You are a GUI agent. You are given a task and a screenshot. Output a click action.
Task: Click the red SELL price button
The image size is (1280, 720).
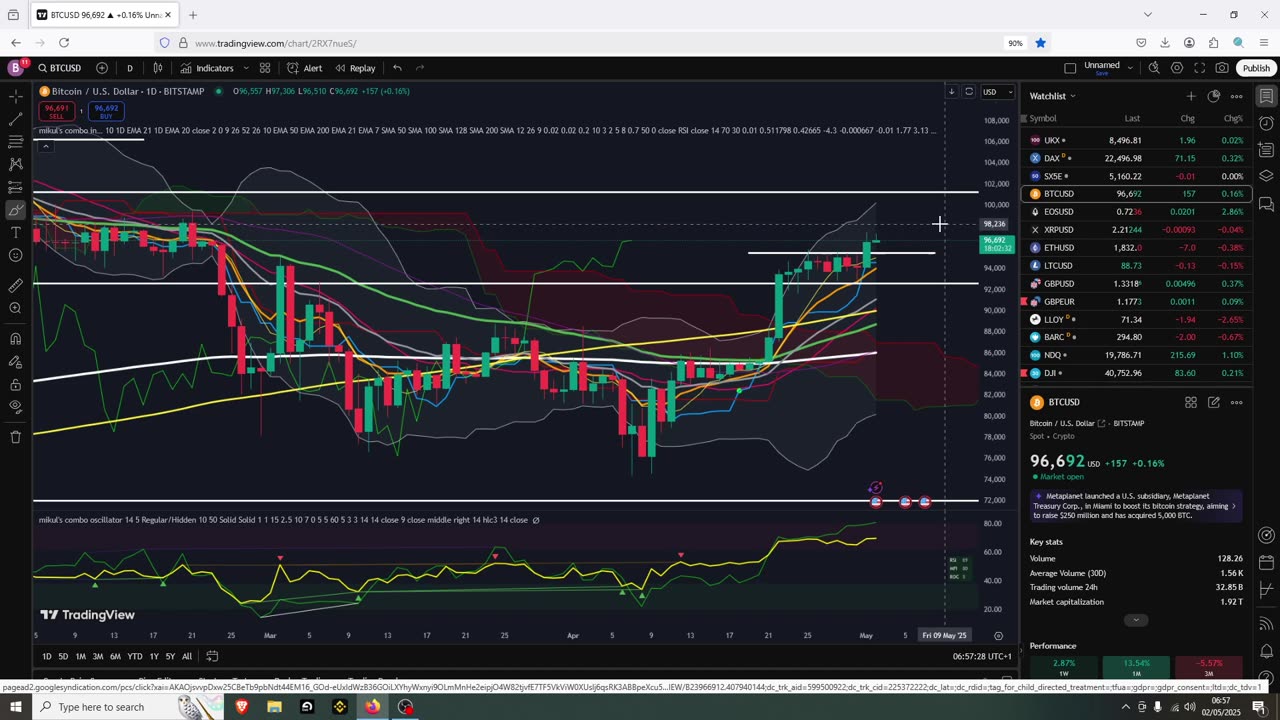(x=56, y=111)
